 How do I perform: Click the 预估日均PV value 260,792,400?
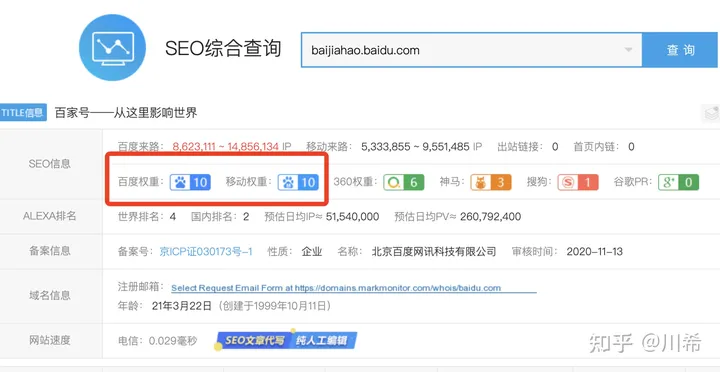(x=490, y=217)
